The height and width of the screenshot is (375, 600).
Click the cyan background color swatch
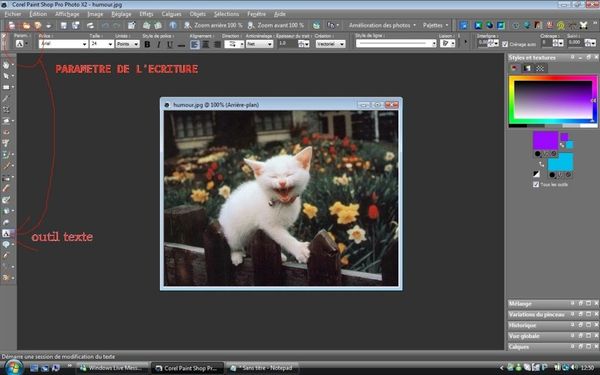(560, 162)
